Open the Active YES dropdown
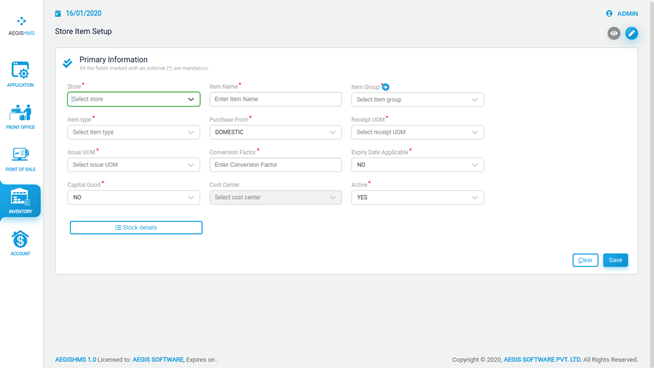The height and width of the screenshot is (368, 654). [417, 197]
